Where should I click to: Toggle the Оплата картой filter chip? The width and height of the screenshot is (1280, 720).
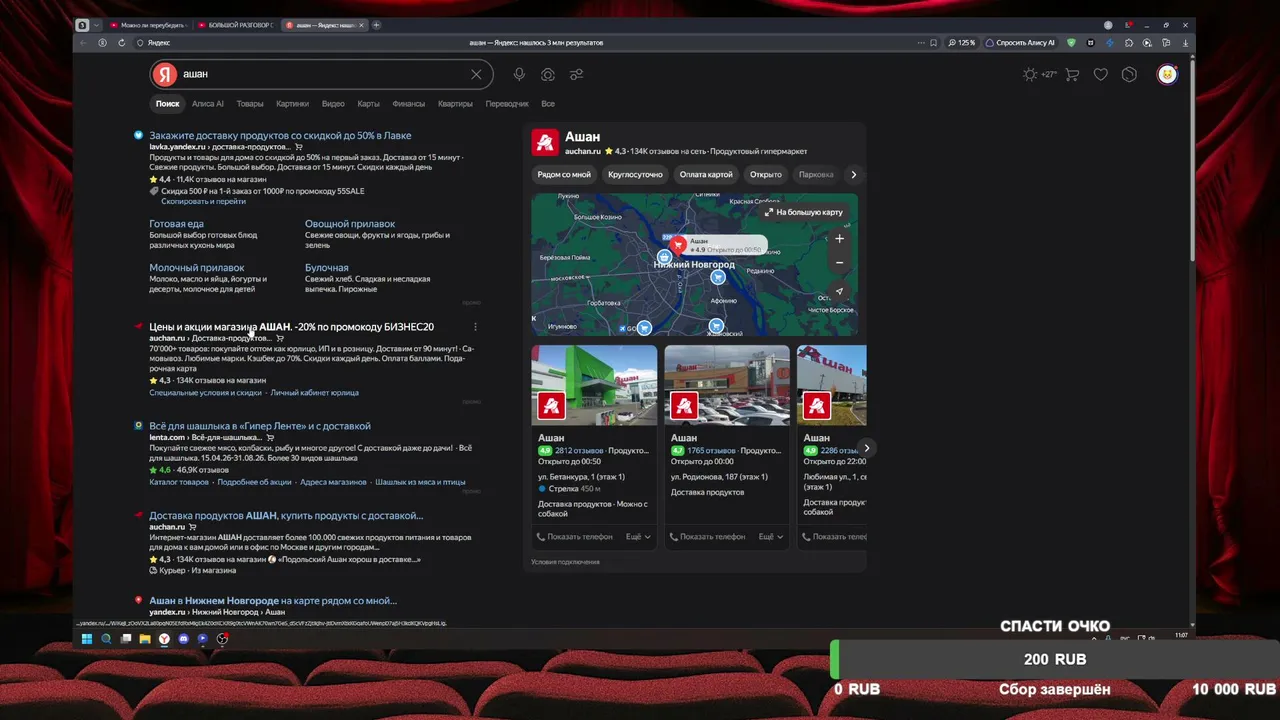[706, 174]
